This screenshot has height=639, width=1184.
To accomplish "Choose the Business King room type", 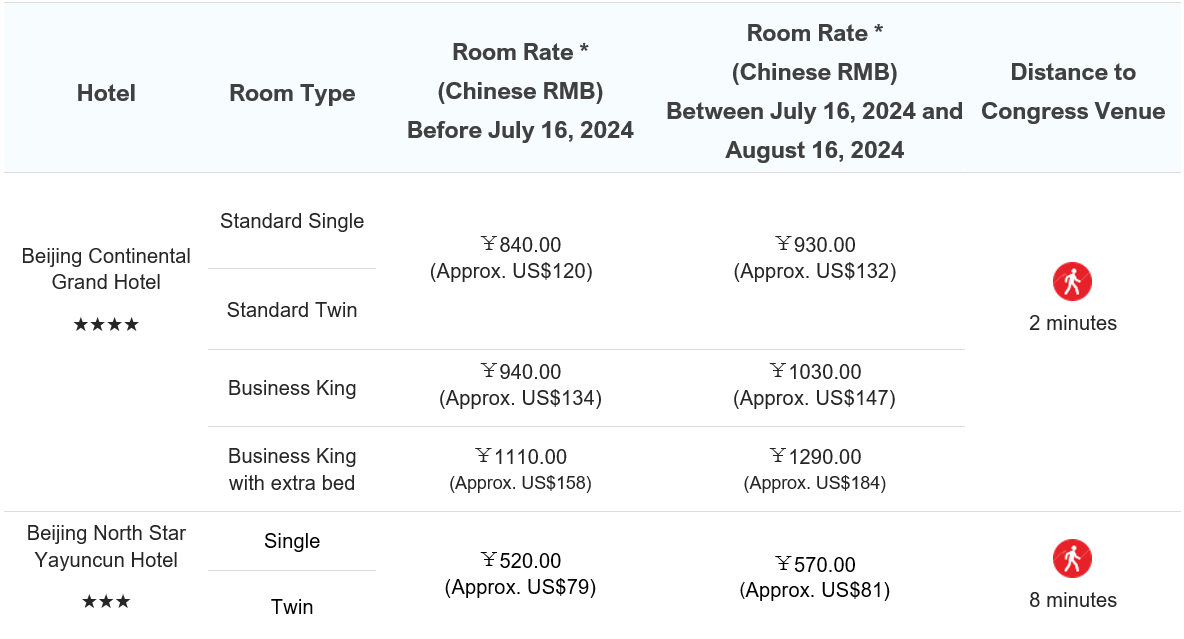I will click(292, 388).
